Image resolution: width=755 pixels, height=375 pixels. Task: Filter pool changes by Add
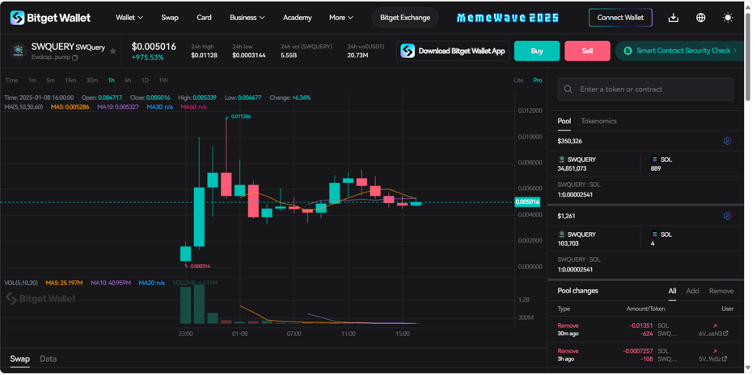pos(692,291)
